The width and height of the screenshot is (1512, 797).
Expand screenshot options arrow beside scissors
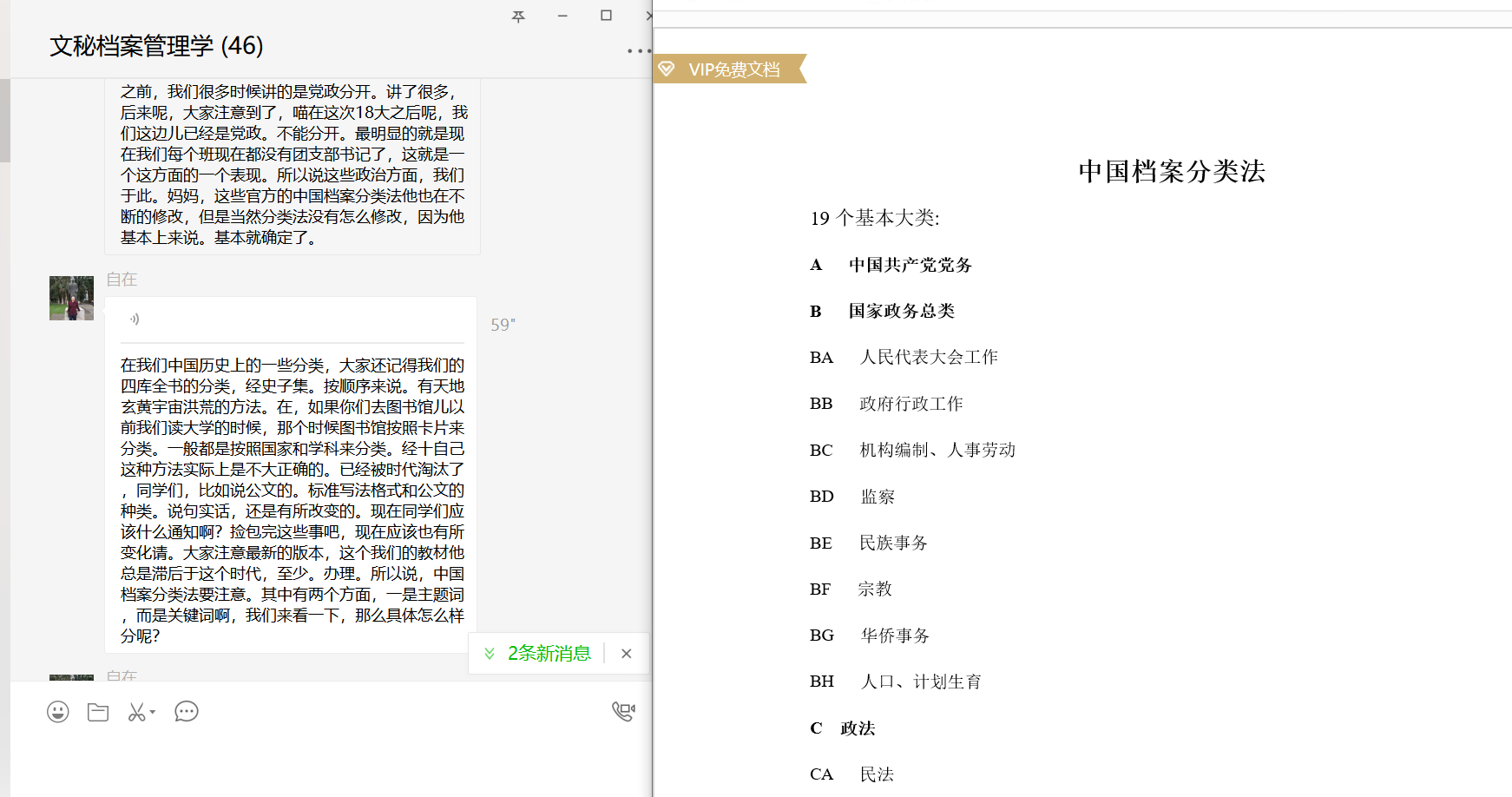point(153,713)
